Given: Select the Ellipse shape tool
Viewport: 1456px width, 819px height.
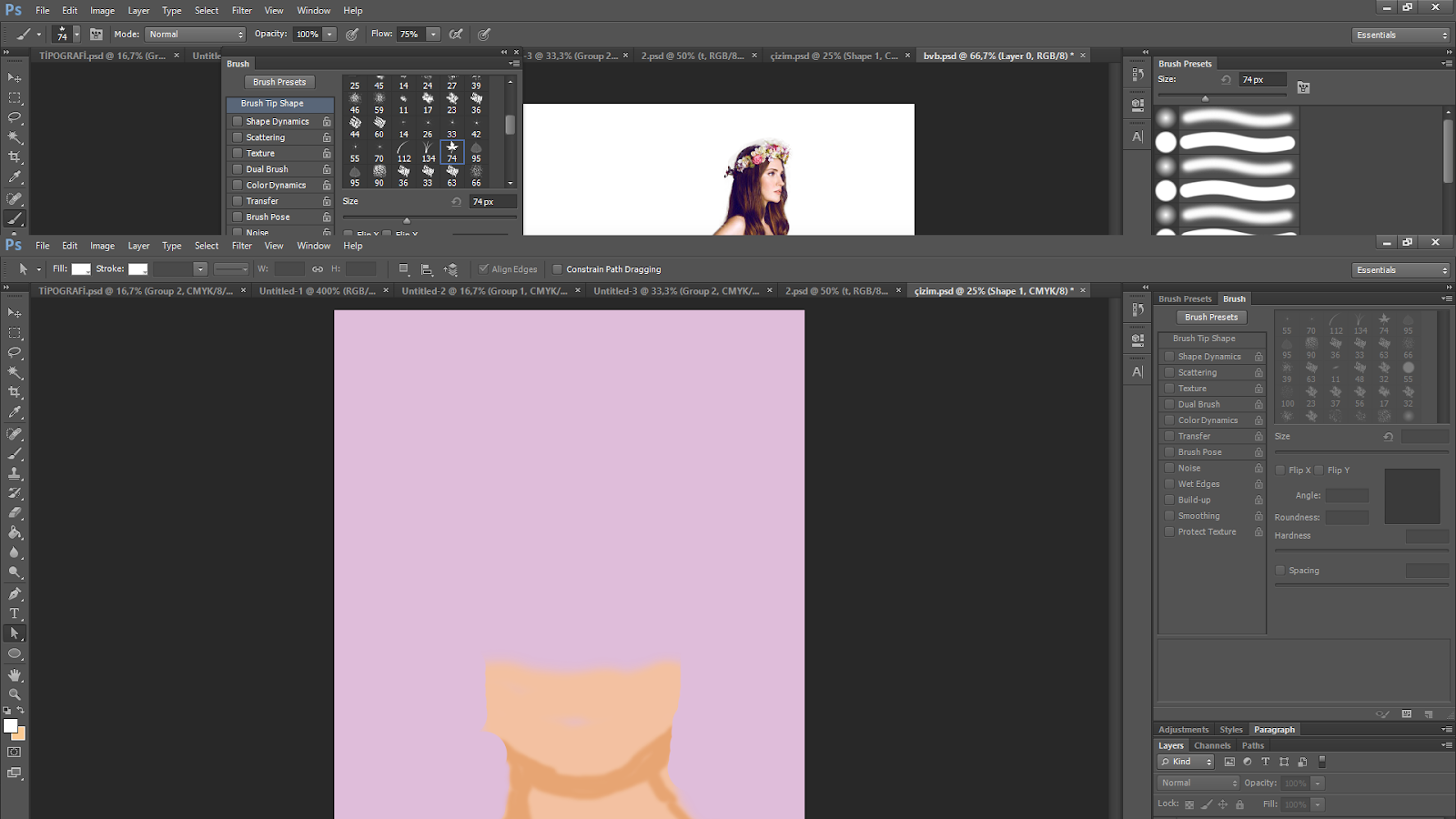Looking at the screenshot, I should pos(15,653).
